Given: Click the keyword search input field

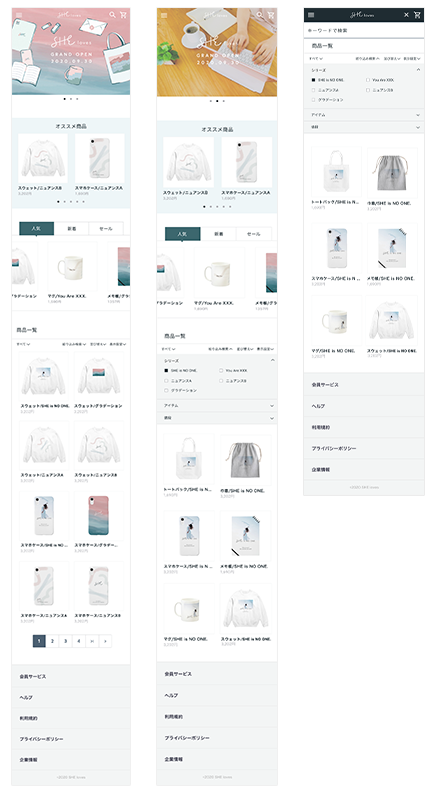Looking at the screenshot, I should coord(364,31).
